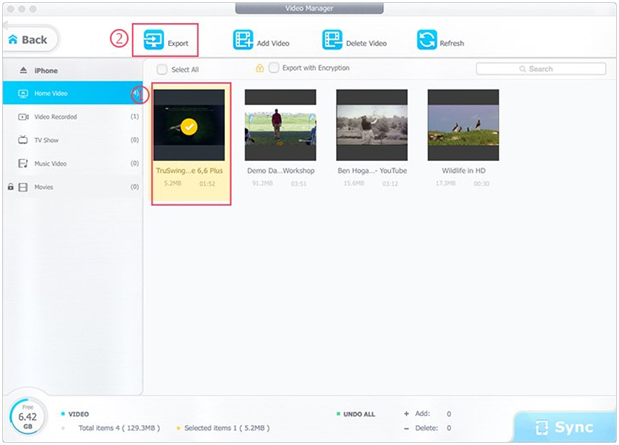Select the Demo Da...Workshop video thumbnail
619x445 pixels.
click(x=280, y=125)
